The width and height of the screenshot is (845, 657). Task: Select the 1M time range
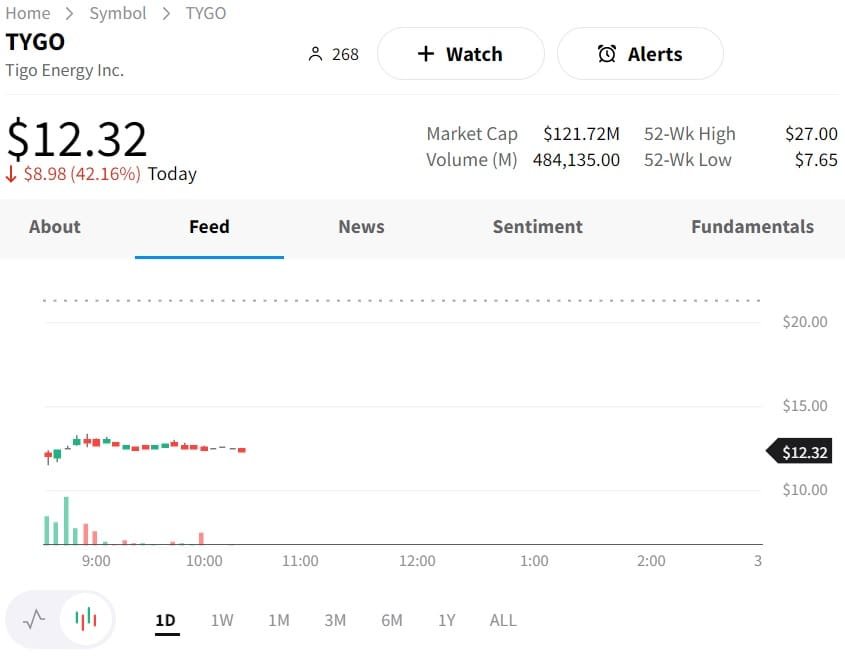click(x=279, y=620)
